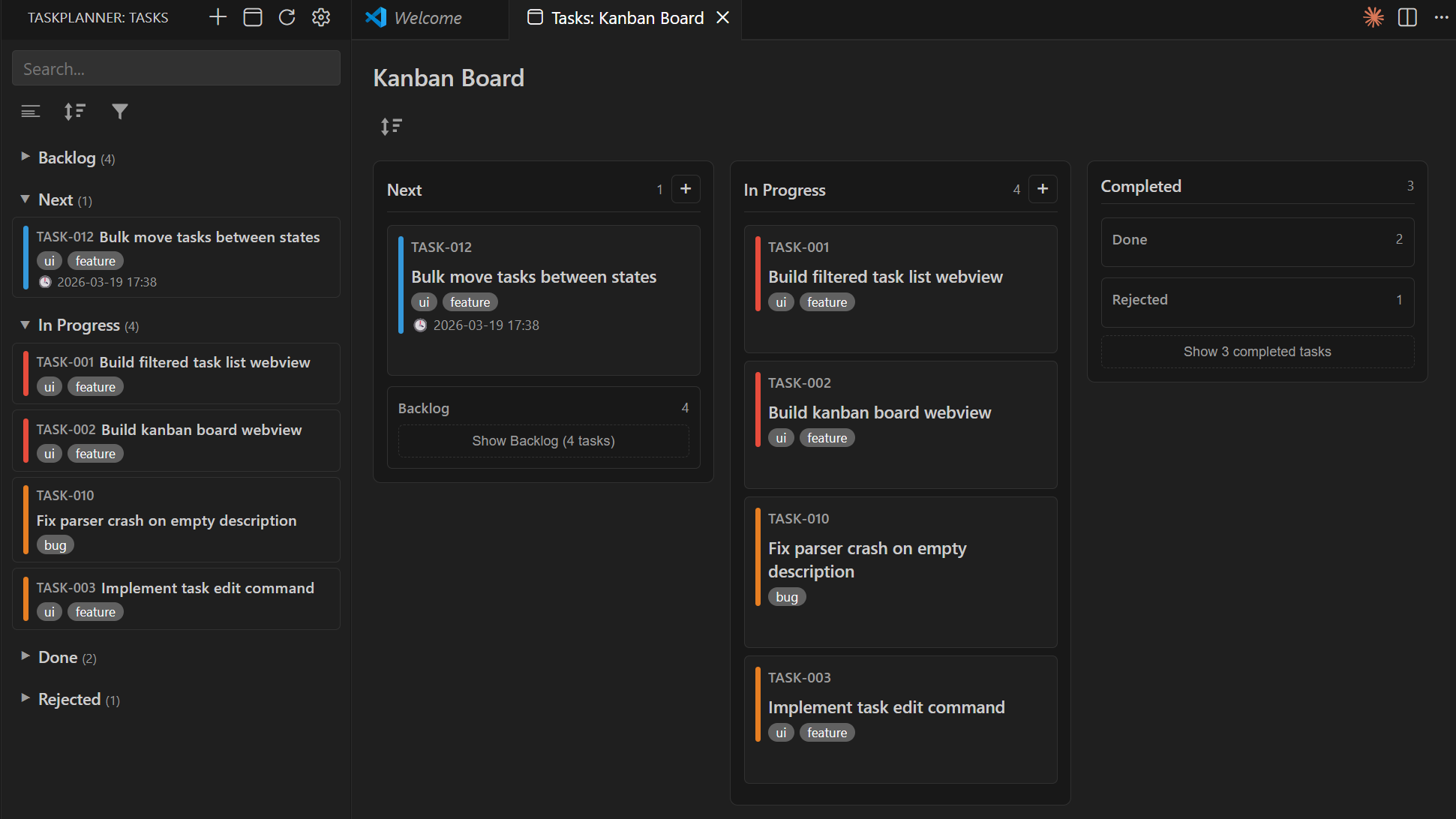Image resolution: width=1456 pixels, height=819 pixels.
Task: Click the Completed column heading
Action: click(1140, 186)
